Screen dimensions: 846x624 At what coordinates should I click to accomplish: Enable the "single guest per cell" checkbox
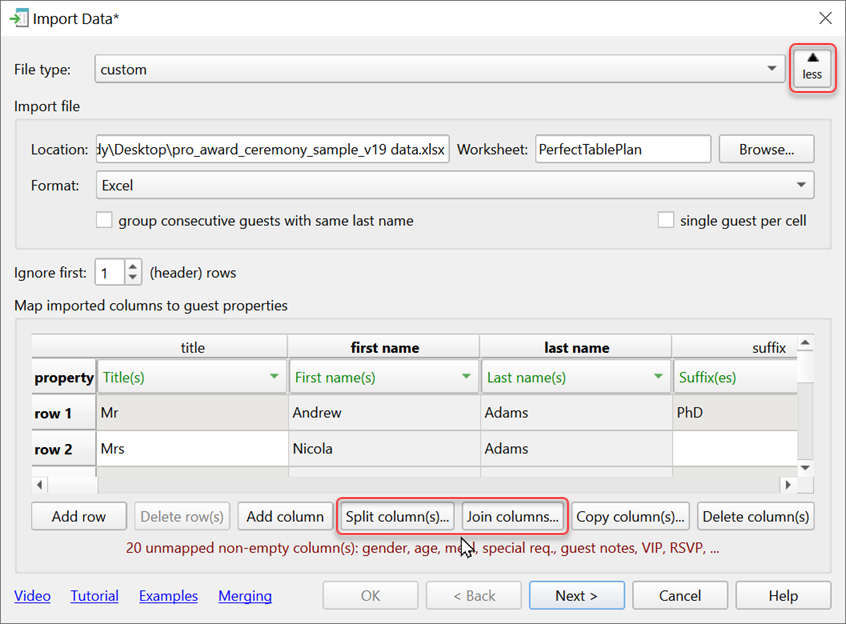click(666, 220)
